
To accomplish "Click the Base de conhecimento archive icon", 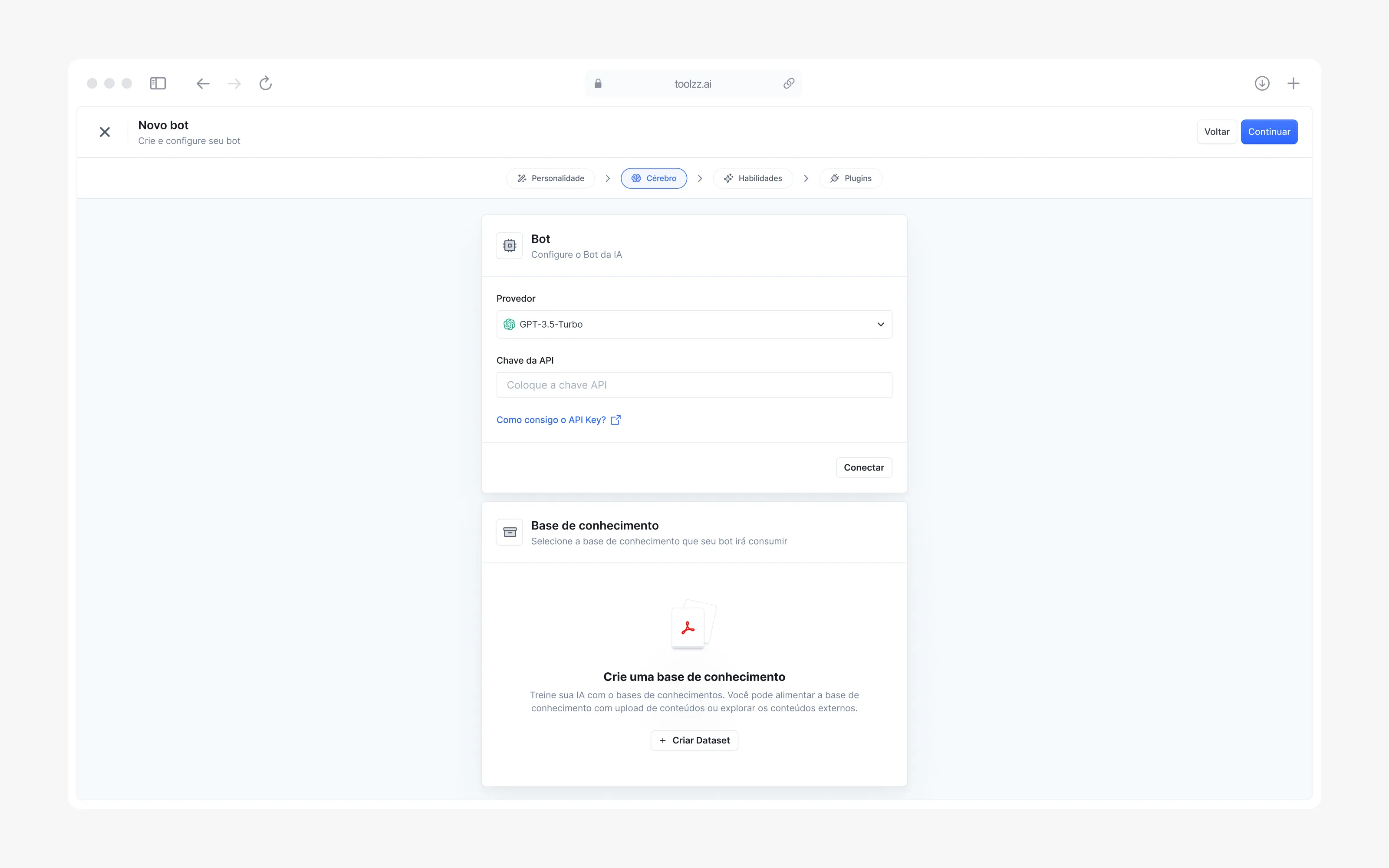I will click(x=509, y=532).
